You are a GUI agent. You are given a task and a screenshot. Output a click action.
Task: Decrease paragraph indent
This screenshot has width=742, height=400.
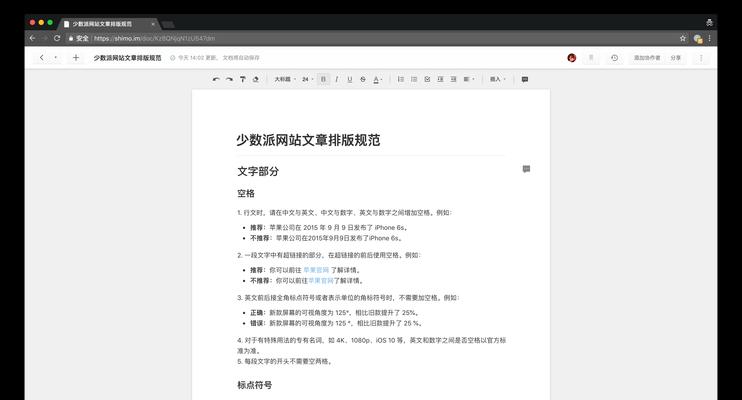(x=441, y=80)
